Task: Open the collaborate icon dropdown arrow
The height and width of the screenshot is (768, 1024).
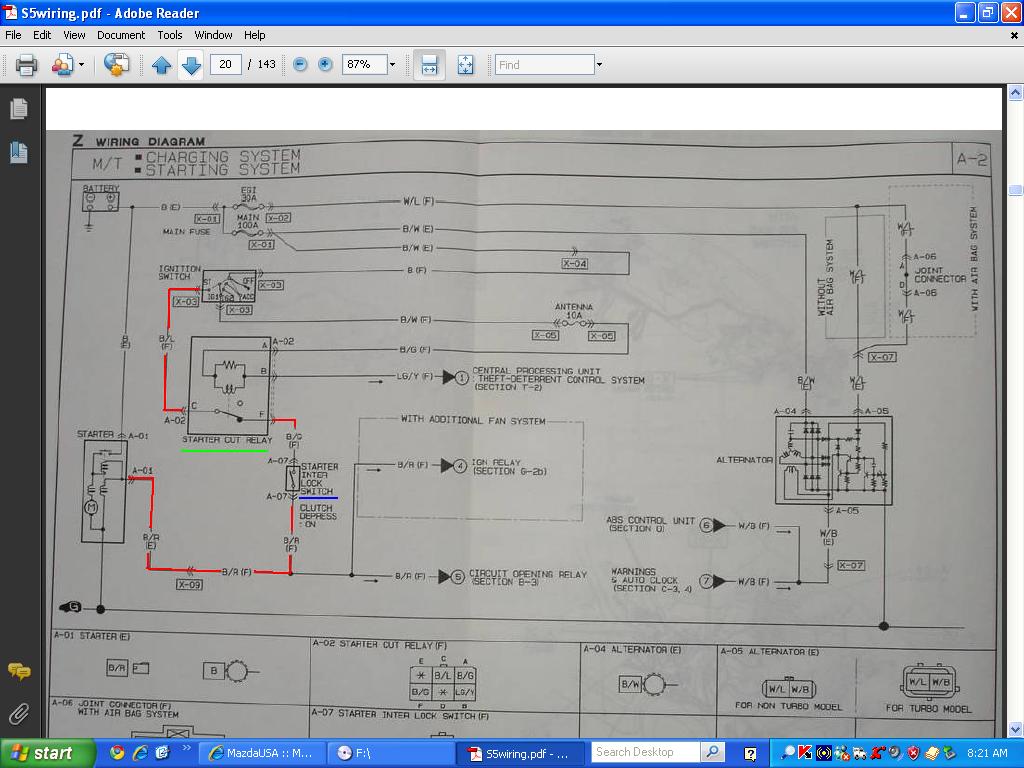Action: click(81, 65)
